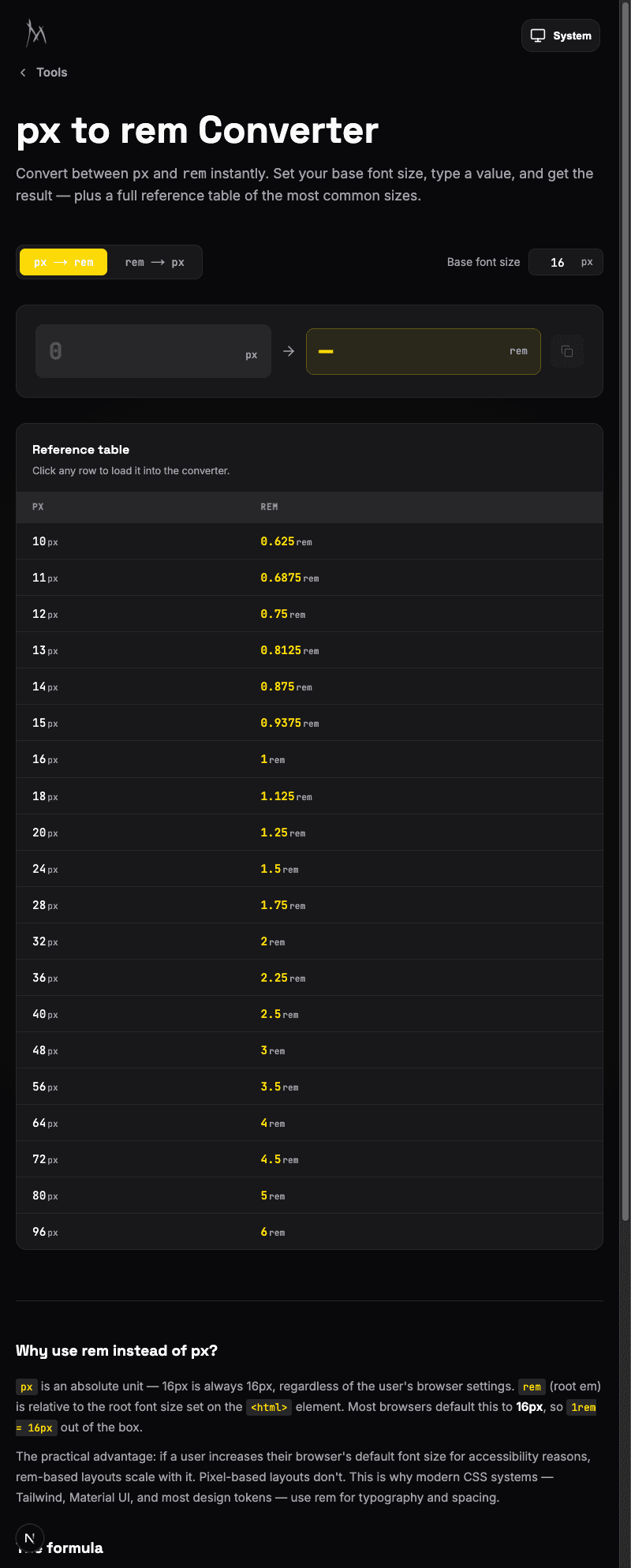Screen dimensions: 631x1568
Task: Click the PX column header
Action: (x=38, y=507)
